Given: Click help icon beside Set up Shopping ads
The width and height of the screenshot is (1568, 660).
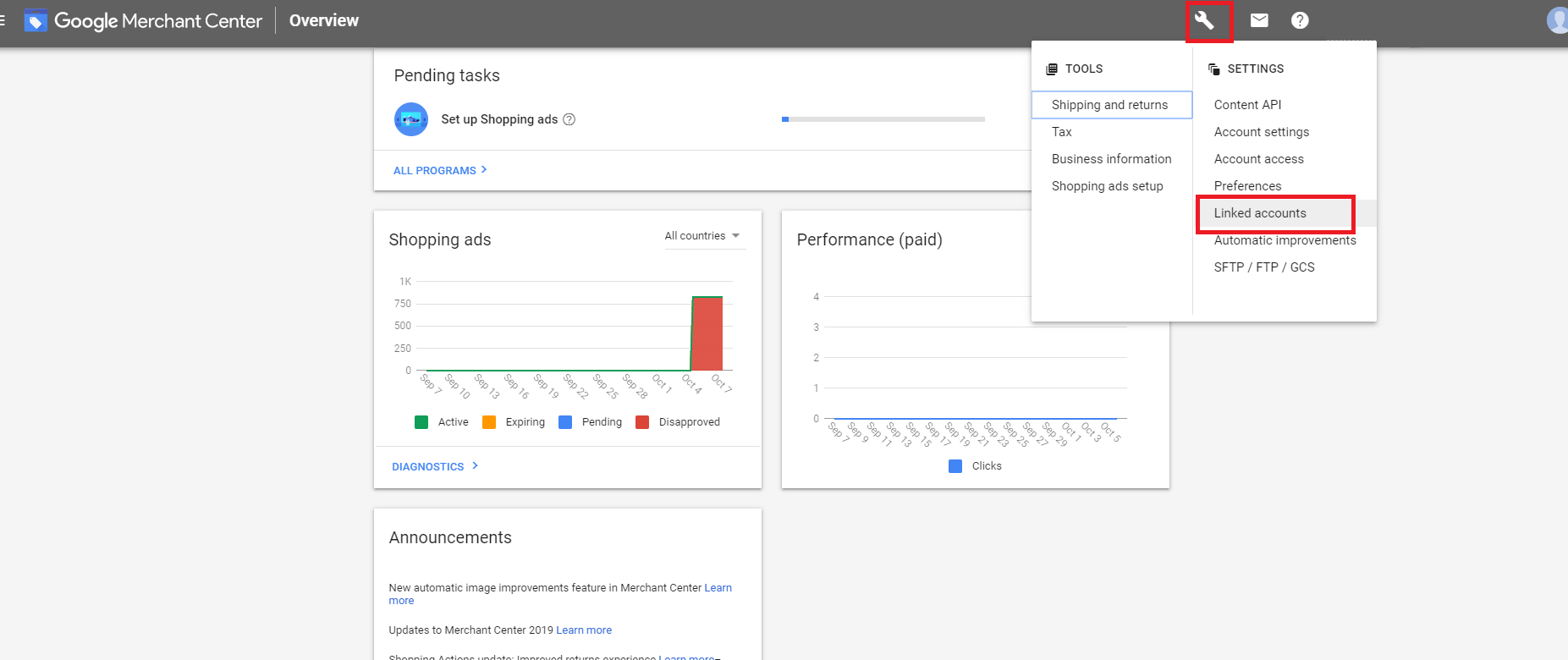Looking at the screenshot, I should (x=569, y=119).
